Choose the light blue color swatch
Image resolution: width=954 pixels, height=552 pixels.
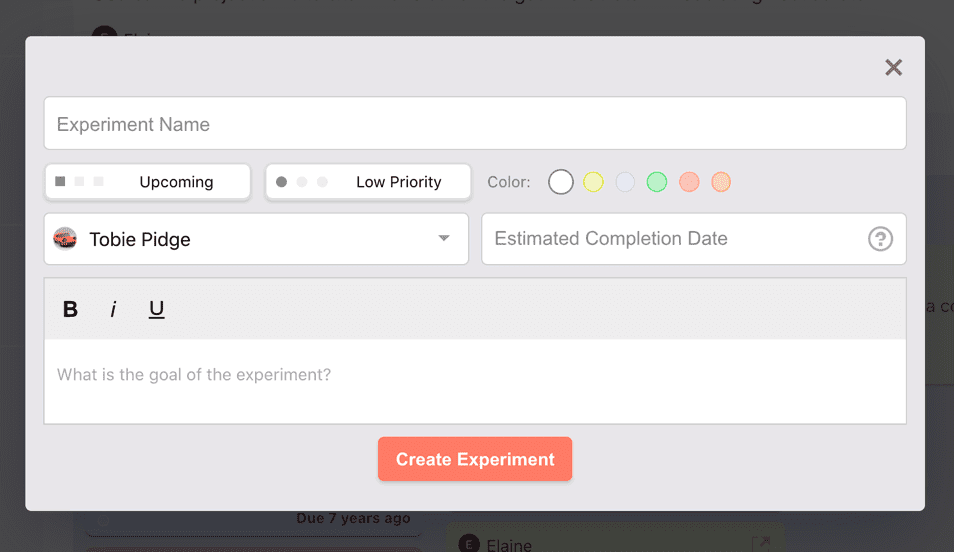tap(625, 182)
